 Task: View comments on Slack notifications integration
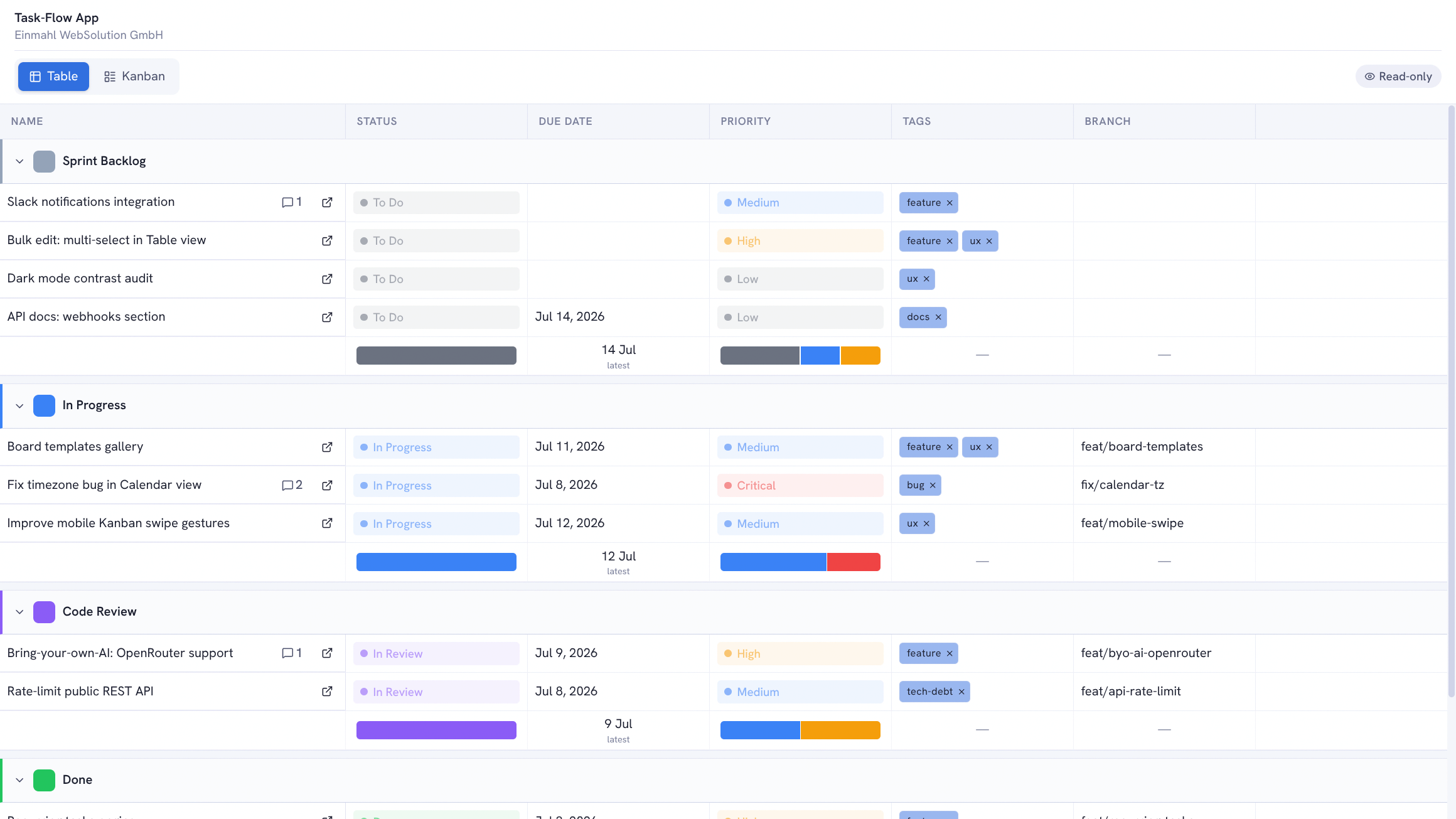292,202
